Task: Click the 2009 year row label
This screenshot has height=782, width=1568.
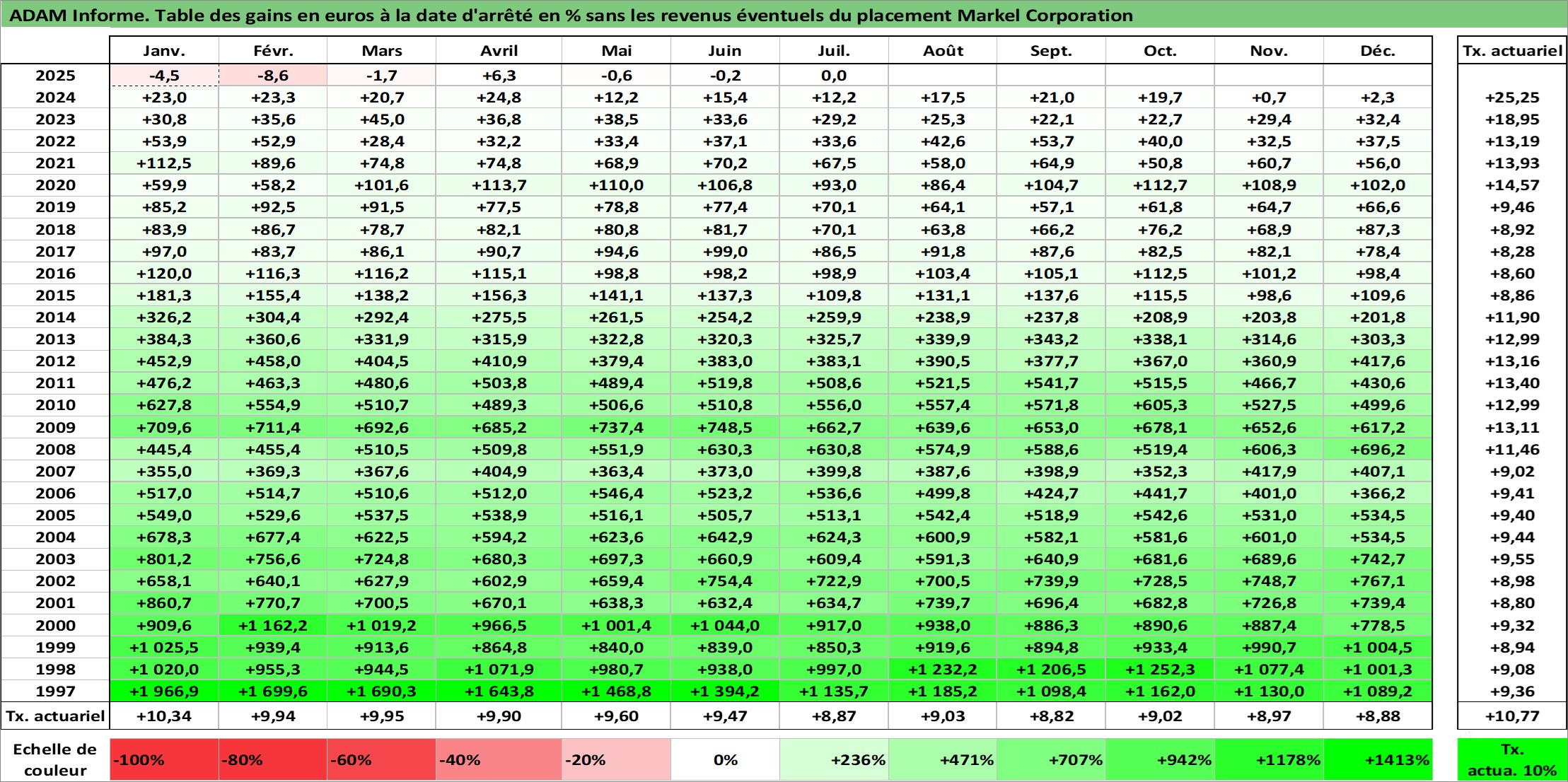Action: pos(55,427)
